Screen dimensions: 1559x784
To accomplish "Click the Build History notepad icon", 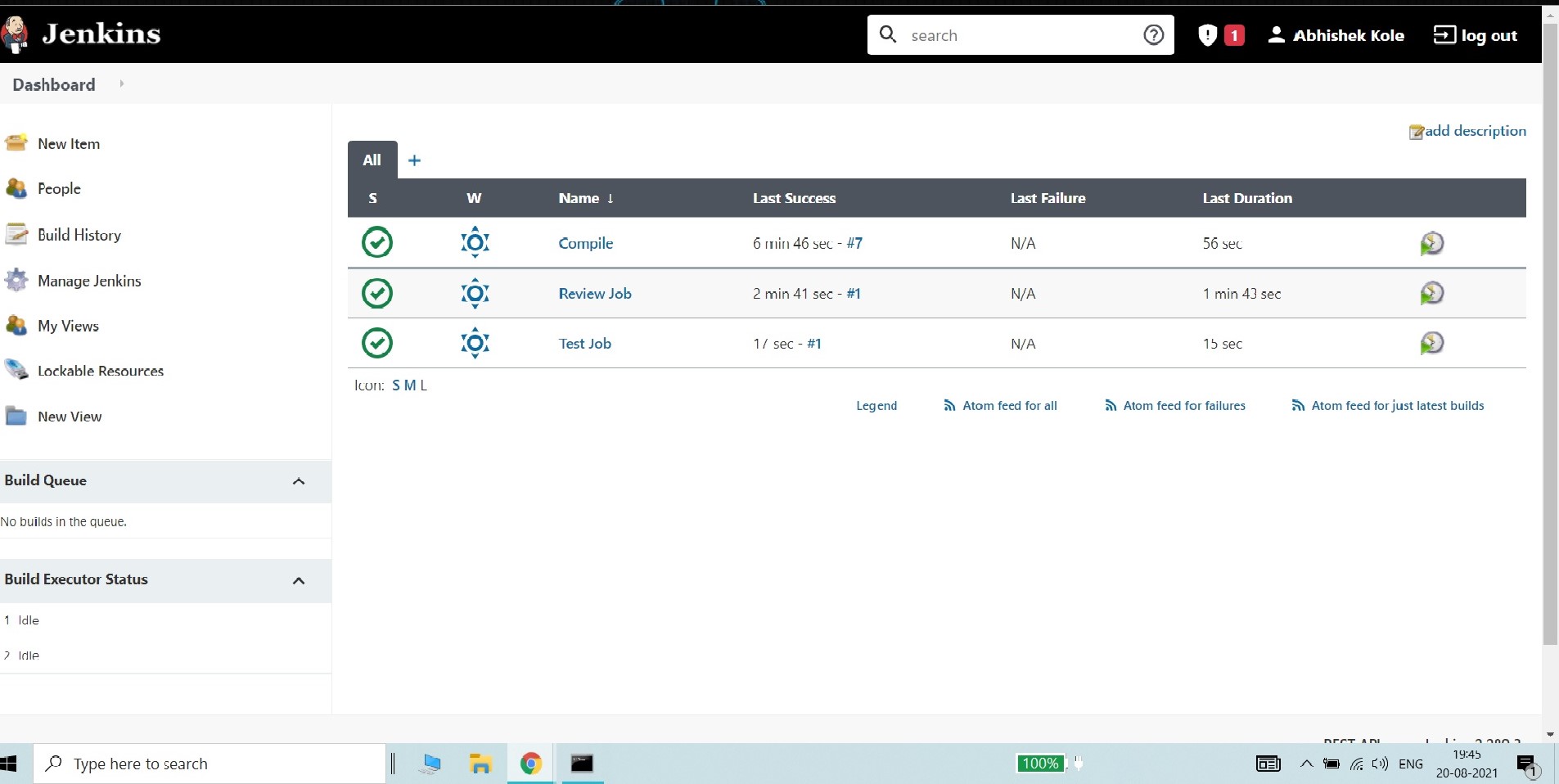I will point(16,235).
